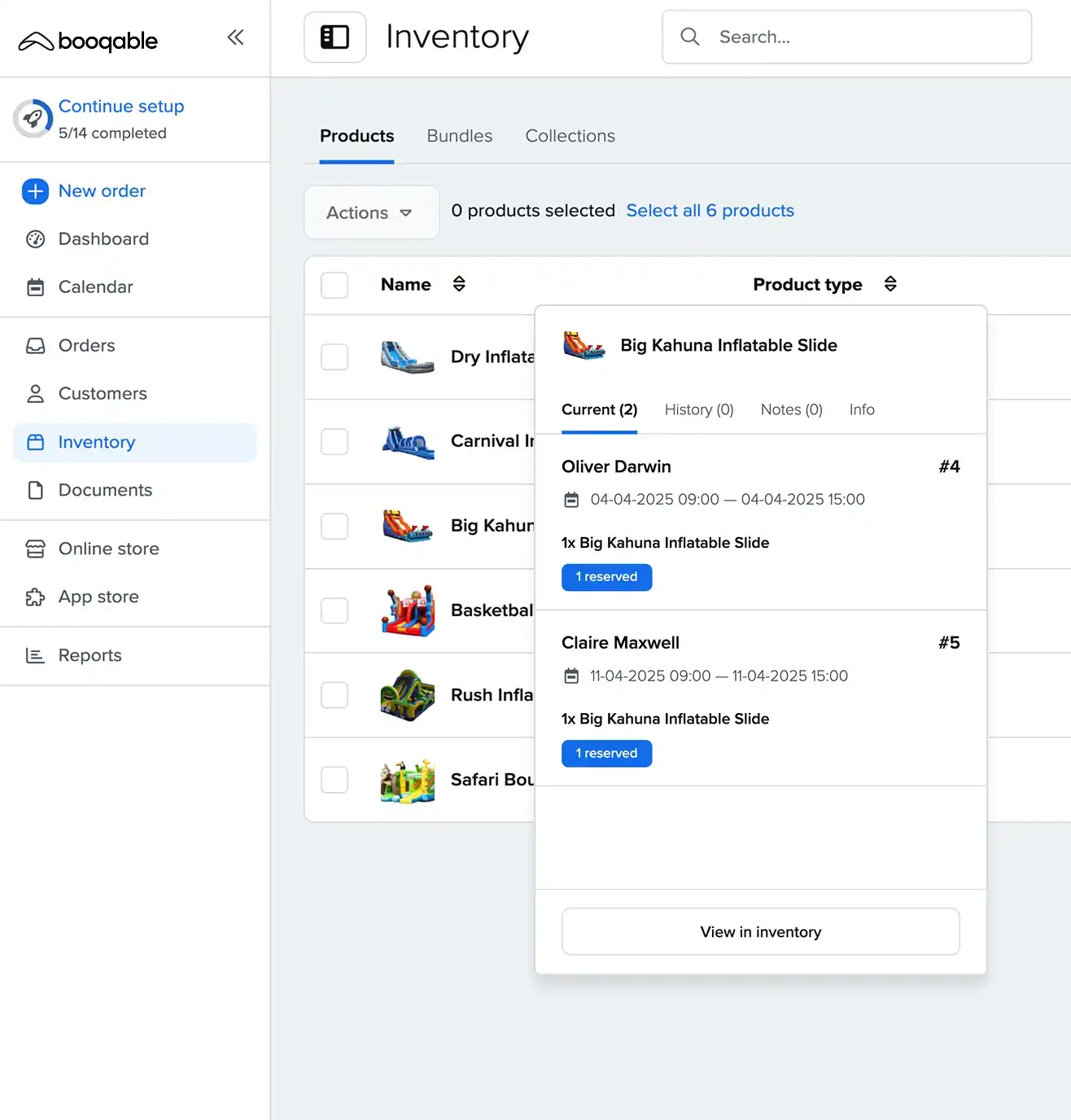Open the Actions dropdown

coord(370,212)
